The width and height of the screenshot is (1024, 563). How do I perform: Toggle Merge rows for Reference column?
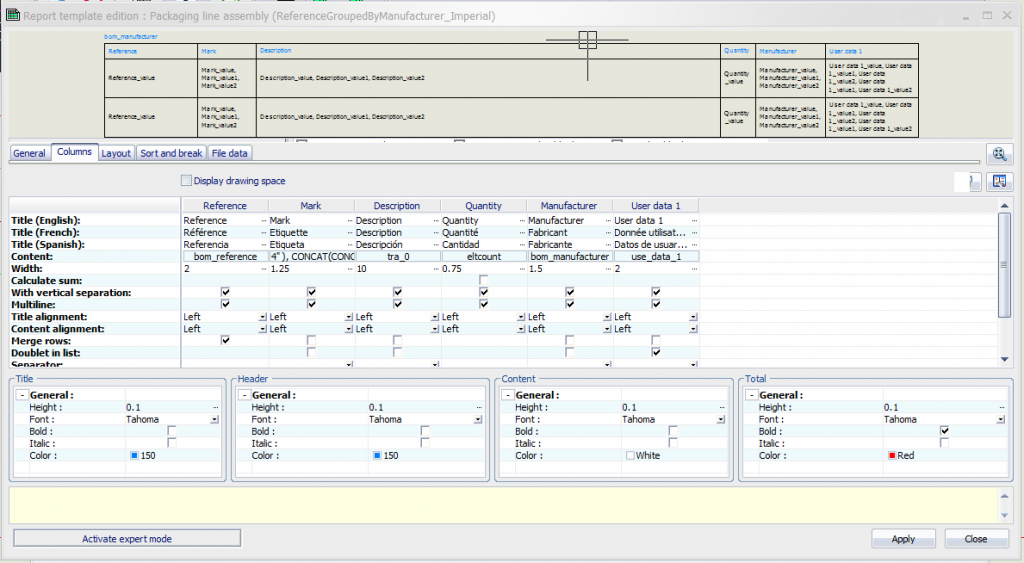(225, 341)
